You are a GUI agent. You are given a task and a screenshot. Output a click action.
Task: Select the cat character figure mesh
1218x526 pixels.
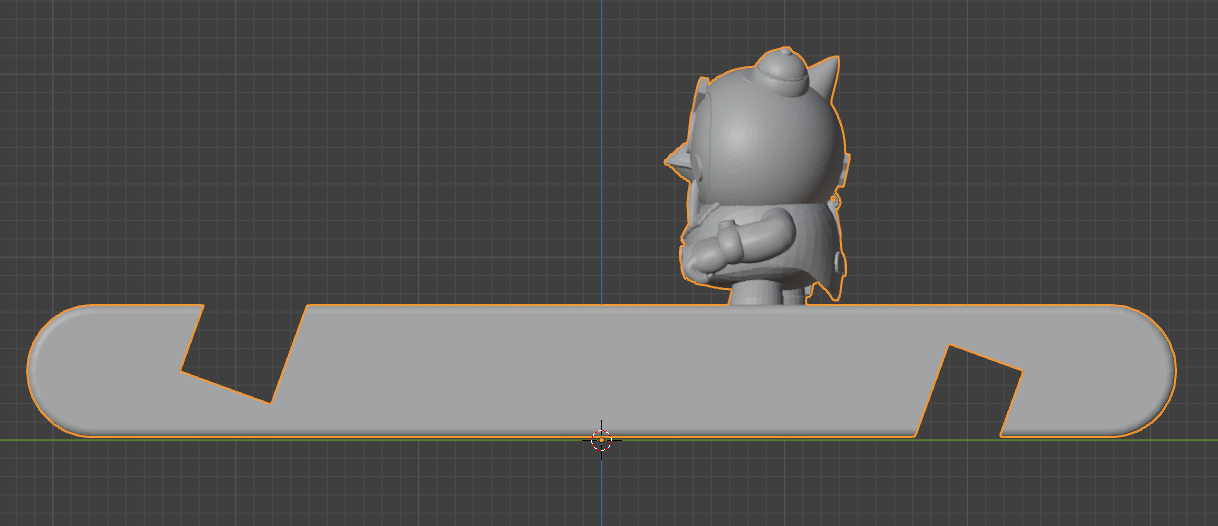tap(758, 175)
